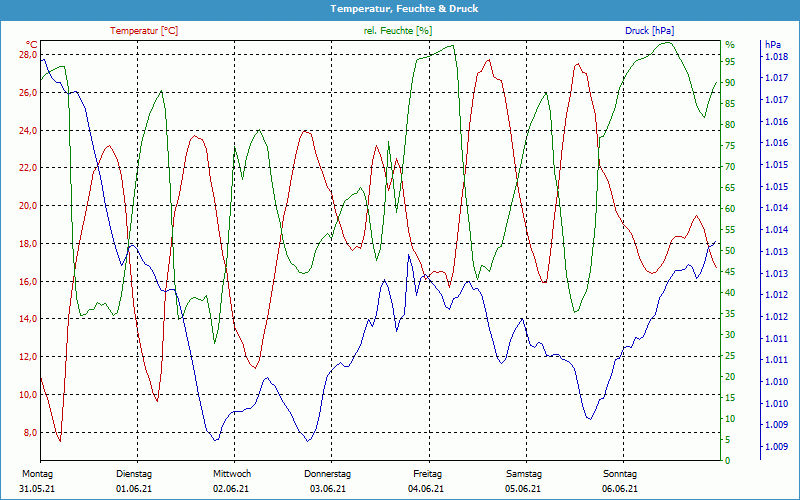The height and width of the screenshot is (500, 800).
Task: Click the 'Donnerstag' day label
Action: click(328, 473)
